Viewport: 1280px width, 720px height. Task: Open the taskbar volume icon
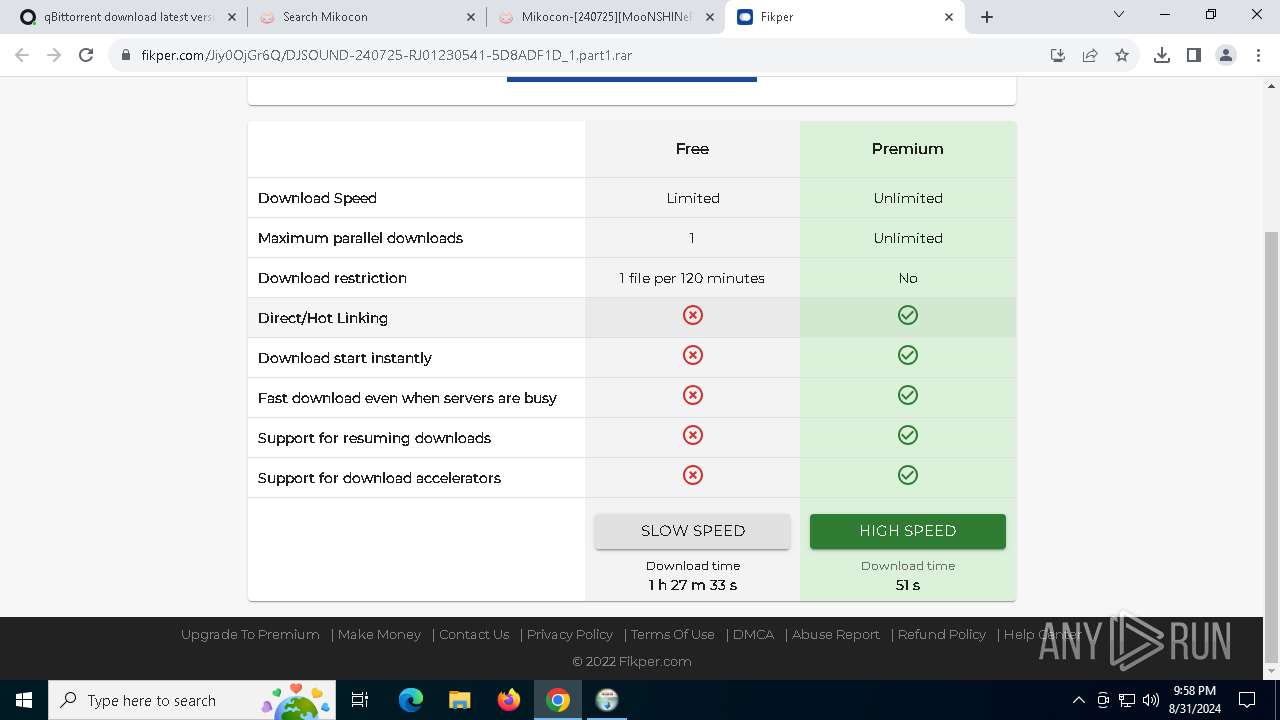[x=1151, y=700]
